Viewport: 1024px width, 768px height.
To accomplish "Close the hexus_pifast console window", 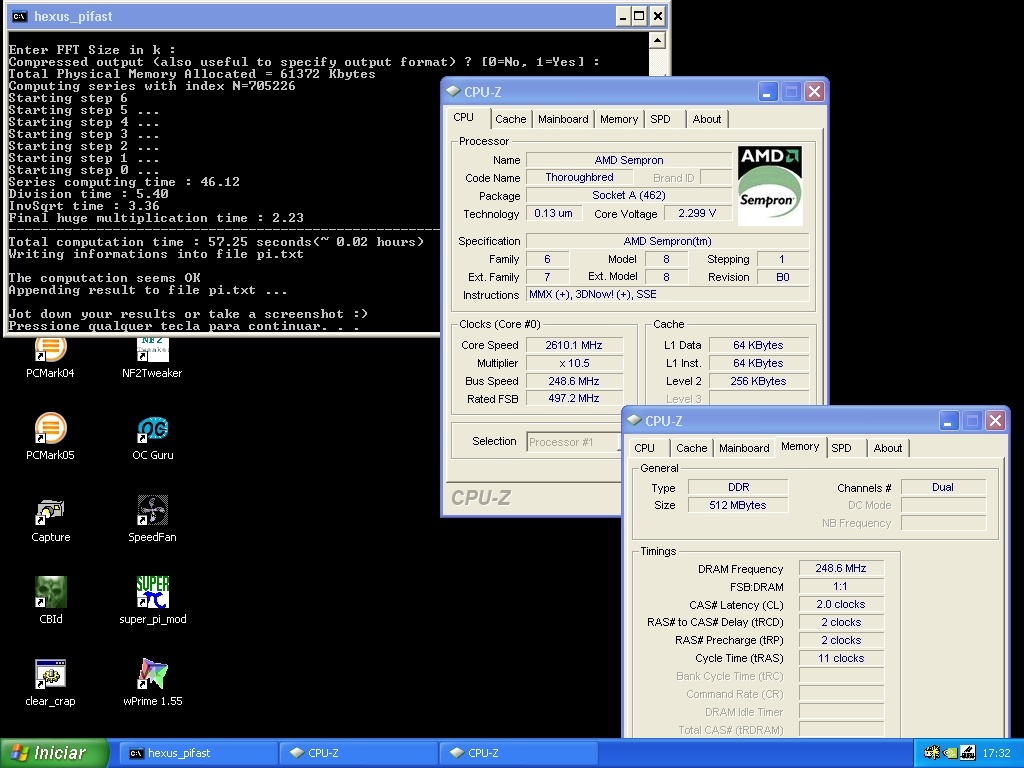I will coord(658,16).
